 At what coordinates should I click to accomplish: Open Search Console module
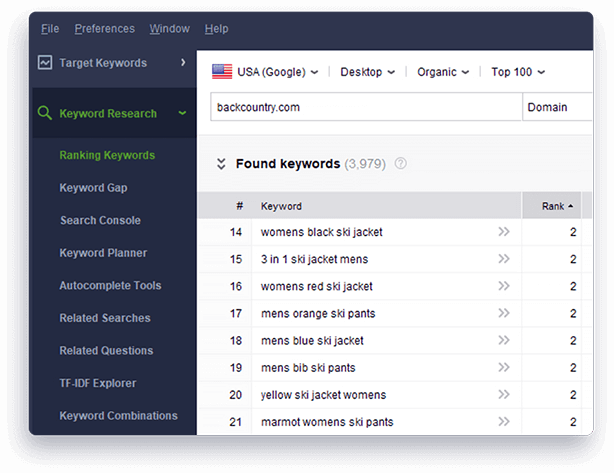[x=100, y=220]
